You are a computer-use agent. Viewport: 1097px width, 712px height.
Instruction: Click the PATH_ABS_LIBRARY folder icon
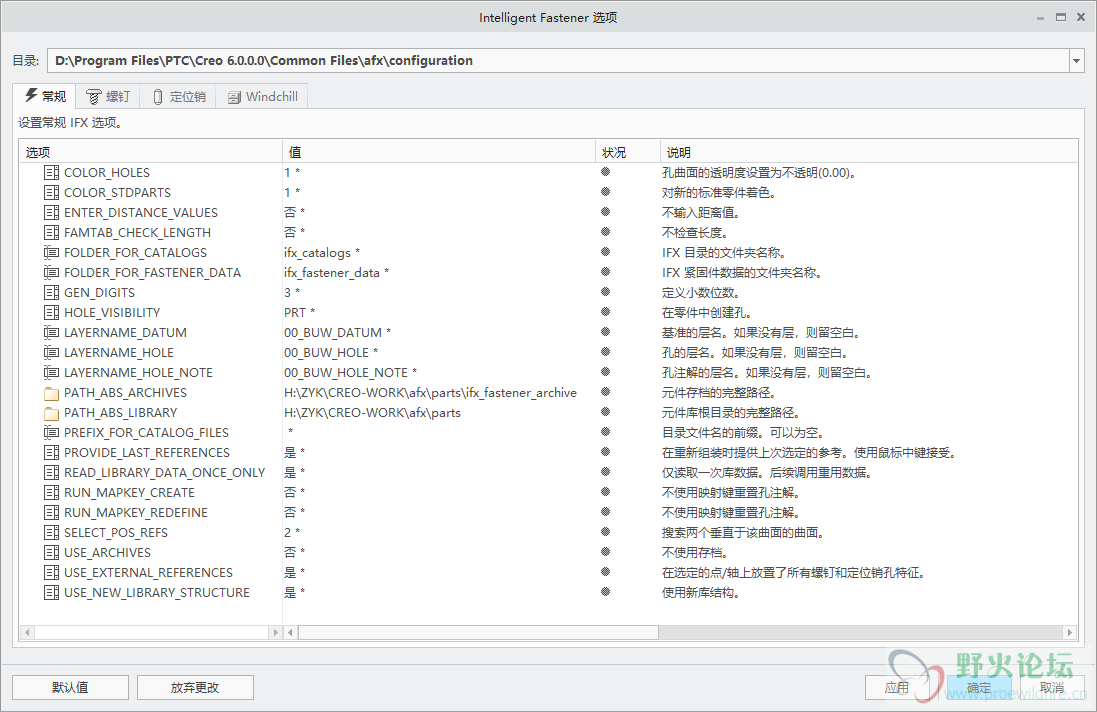click(x=51, y=413)
